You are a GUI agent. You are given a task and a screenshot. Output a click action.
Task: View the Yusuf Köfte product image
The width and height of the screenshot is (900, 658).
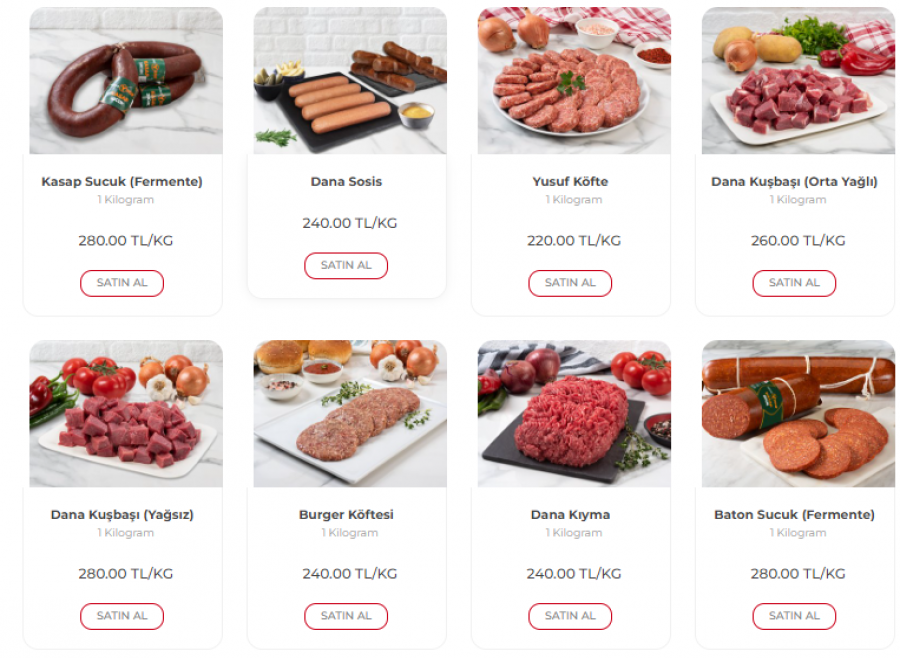574,80
